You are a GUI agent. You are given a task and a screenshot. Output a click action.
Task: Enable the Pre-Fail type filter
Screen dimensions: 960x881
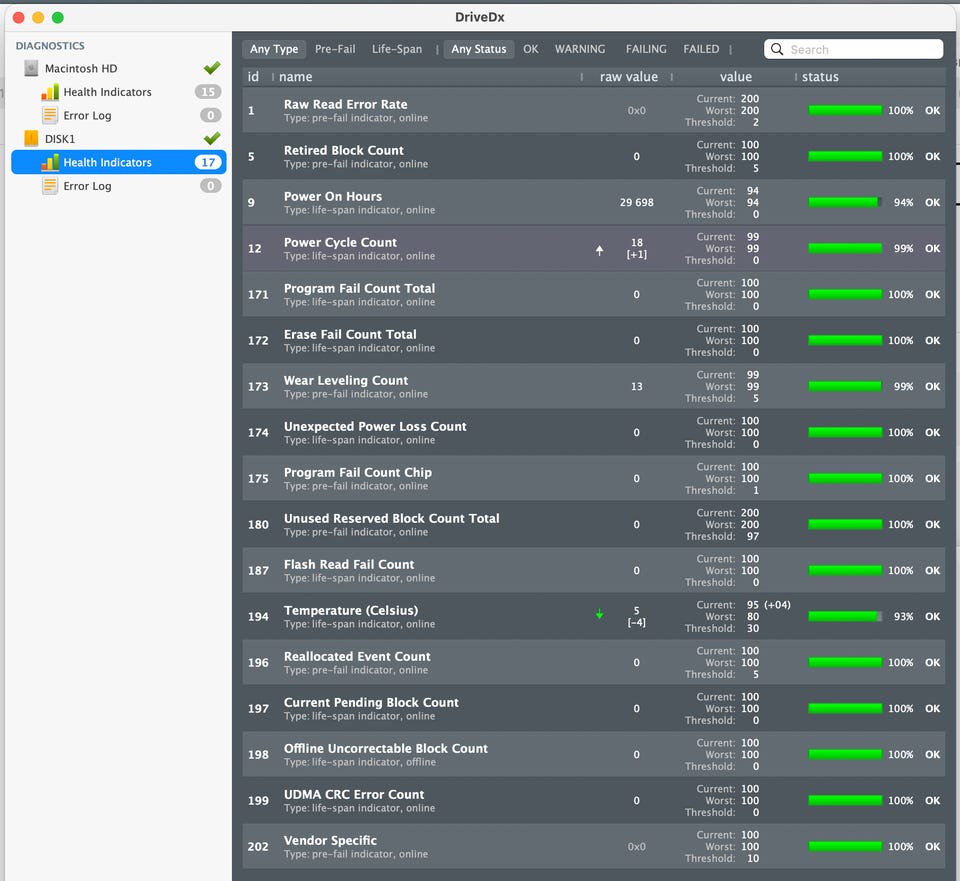click(334, 49)
